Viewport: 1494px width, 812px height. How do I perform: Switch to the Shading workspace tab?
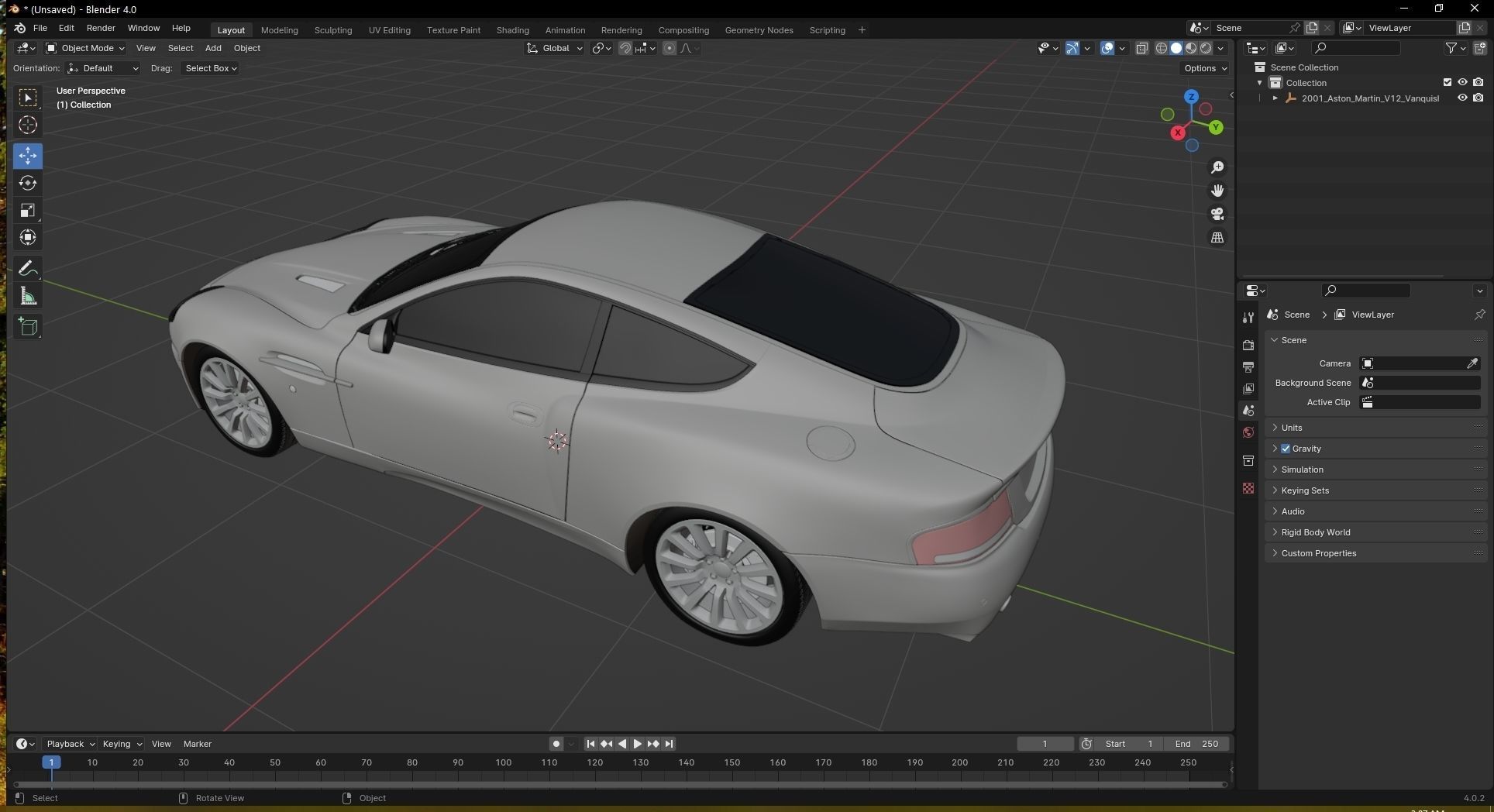click(512, 30)
